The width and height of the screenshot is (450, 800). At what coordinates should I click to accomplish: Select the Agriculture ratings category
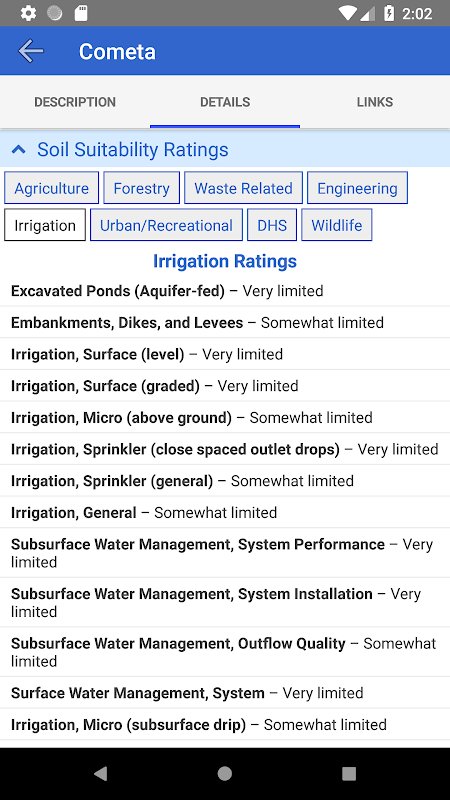(x=52, y=188)
